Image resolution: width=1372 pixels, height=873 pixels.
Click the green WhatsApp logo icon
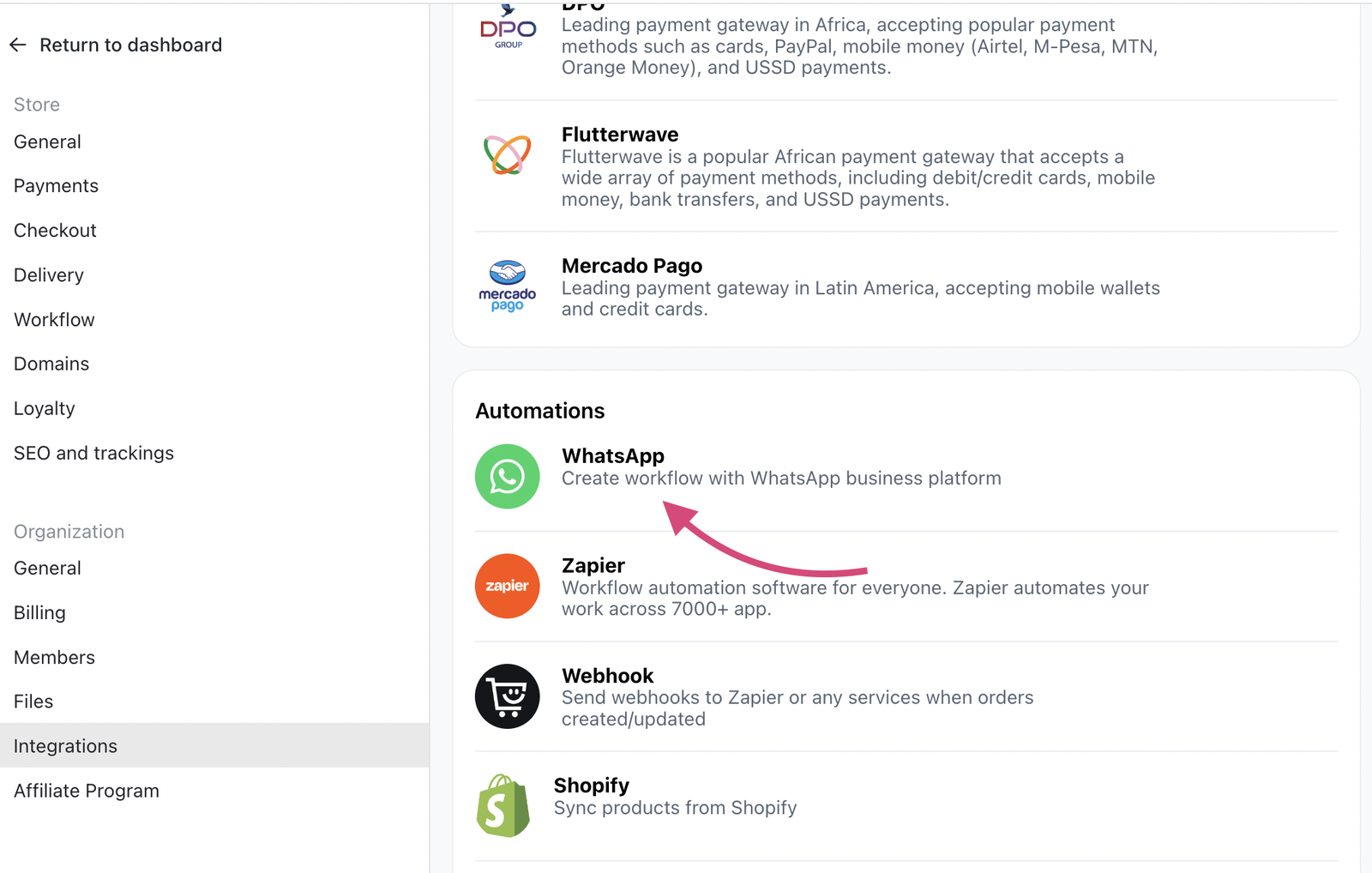(x=507, y=476)
